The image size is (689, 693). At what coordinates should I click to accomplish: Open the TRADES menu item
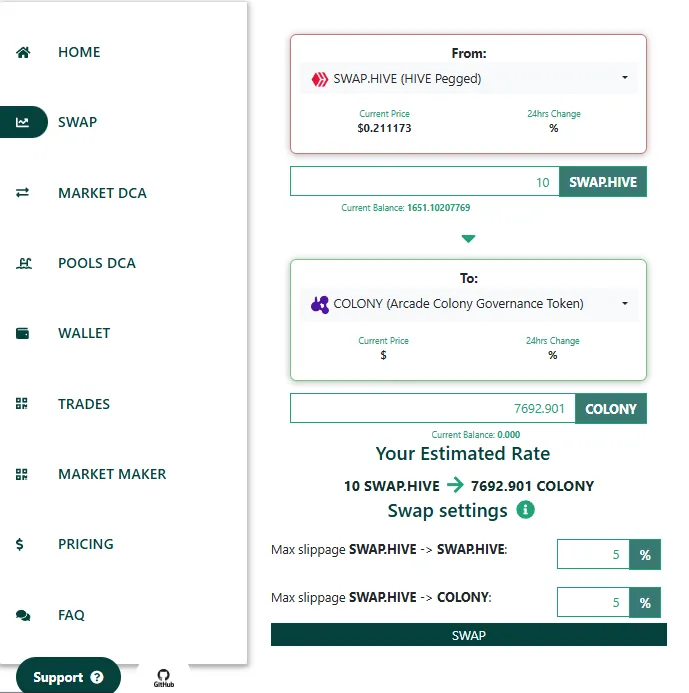point(84,404)
